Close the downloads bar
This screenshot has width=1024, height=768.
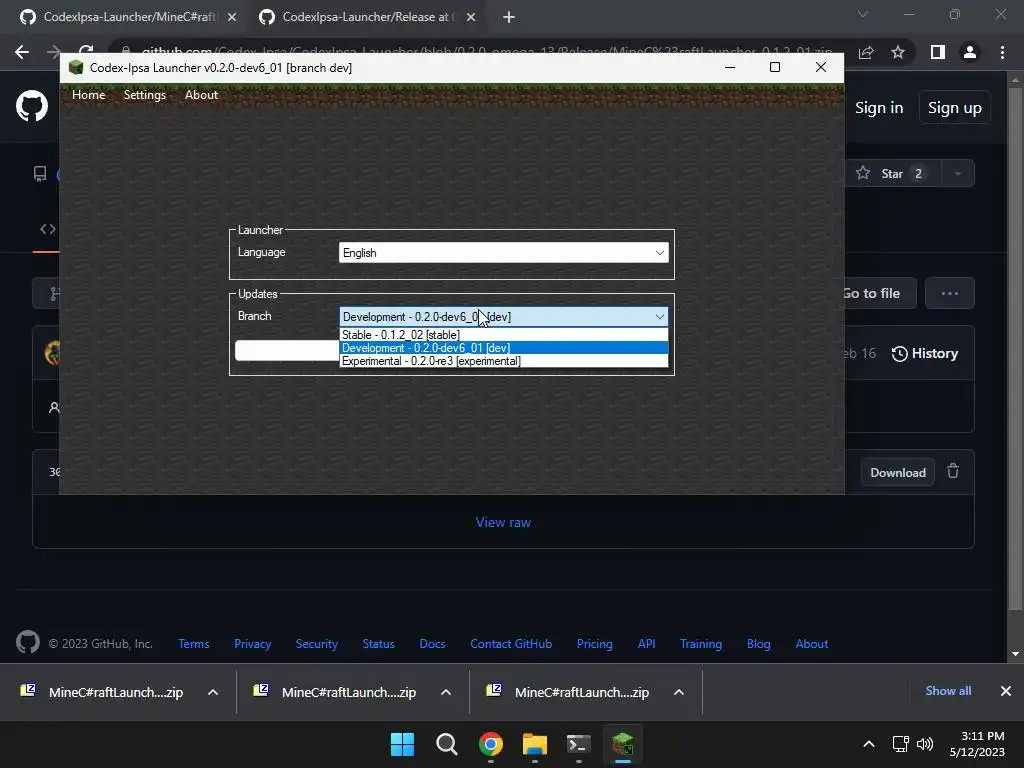[1006, 691]
